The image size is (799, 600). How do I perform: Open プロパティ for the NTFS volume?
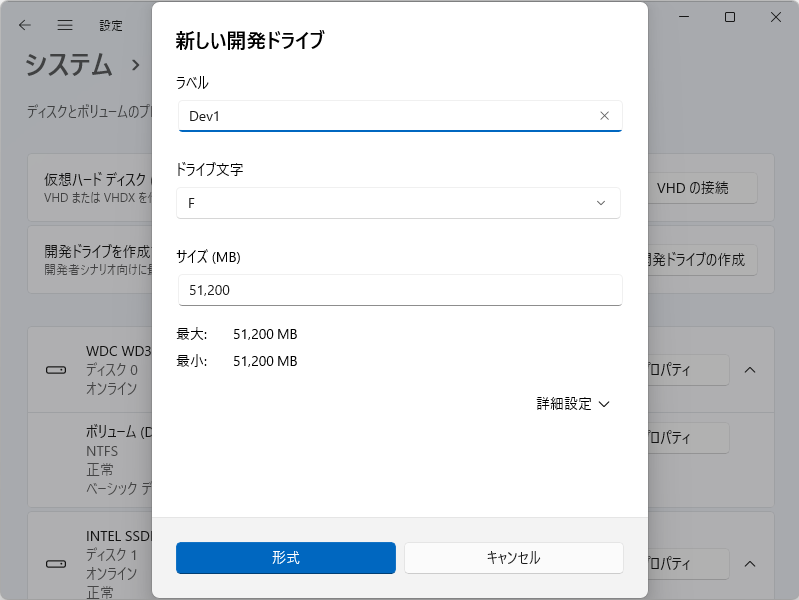(x=688, y=438)
